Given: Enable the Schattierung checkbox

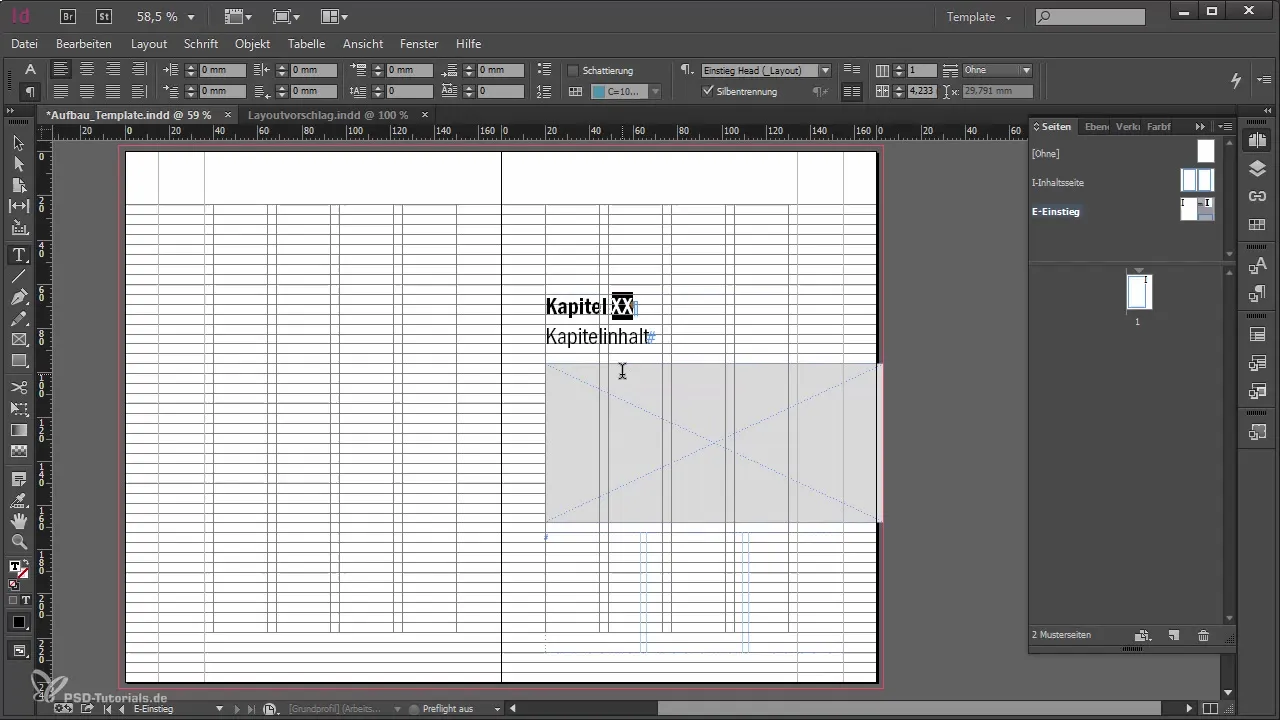Looking at the screenshot, I should [573, 71].
